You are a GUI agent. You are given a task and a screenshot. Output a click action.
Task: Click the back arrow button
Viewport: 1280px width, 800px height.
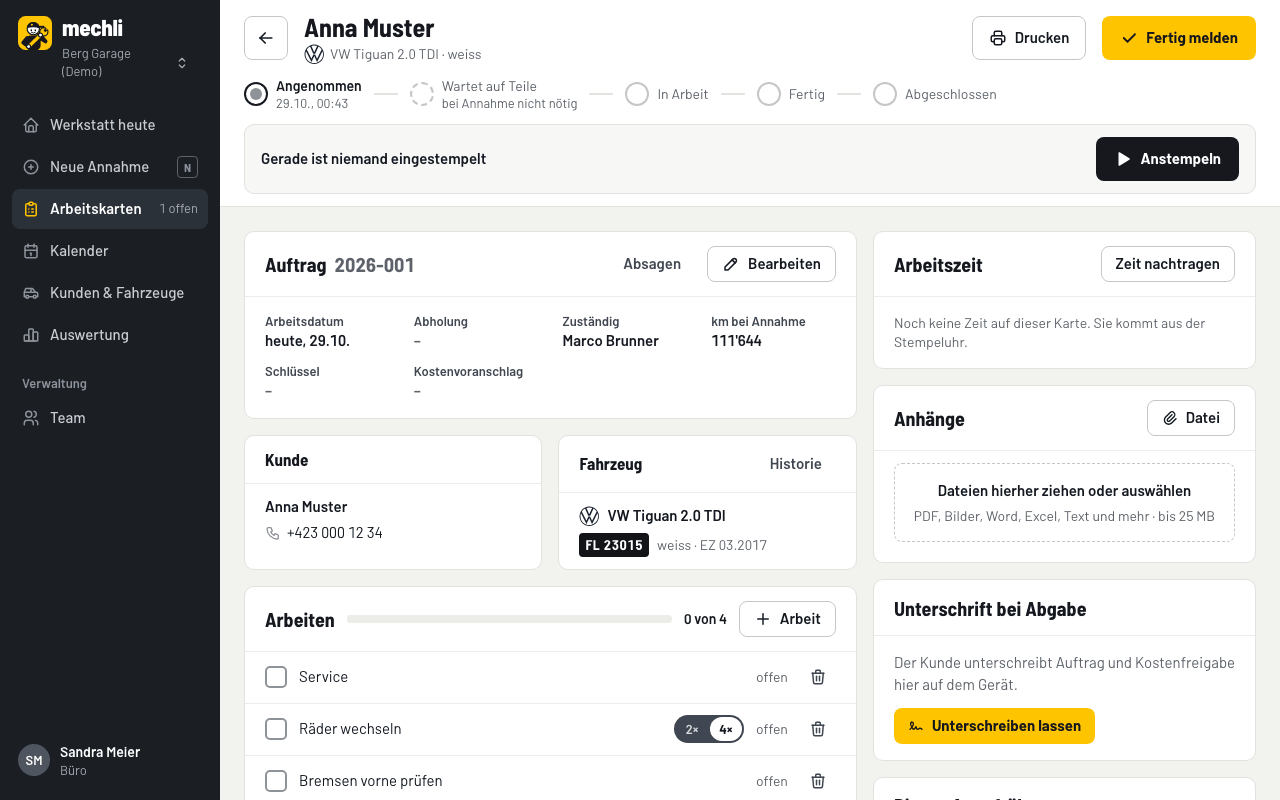click(266, 38)
